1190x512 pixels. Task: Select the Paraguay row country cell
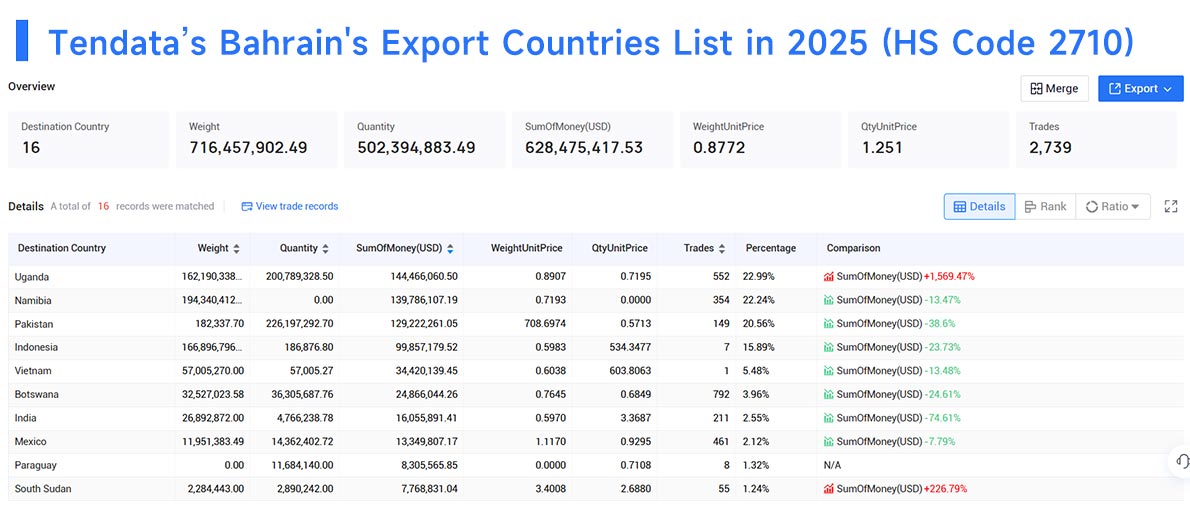[92, 465]
